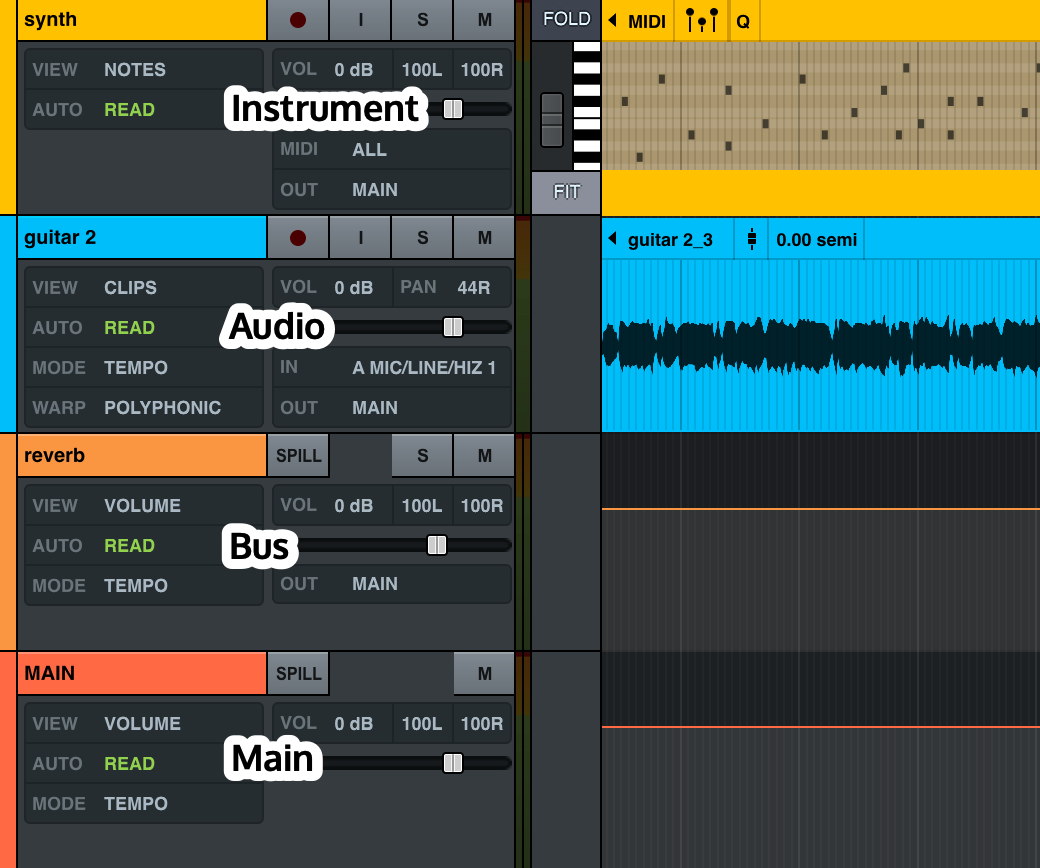Viewport: 1040px width, 868px height.
Task: Enable input monitoring on the synth track
Action: [x=360, y=19]
